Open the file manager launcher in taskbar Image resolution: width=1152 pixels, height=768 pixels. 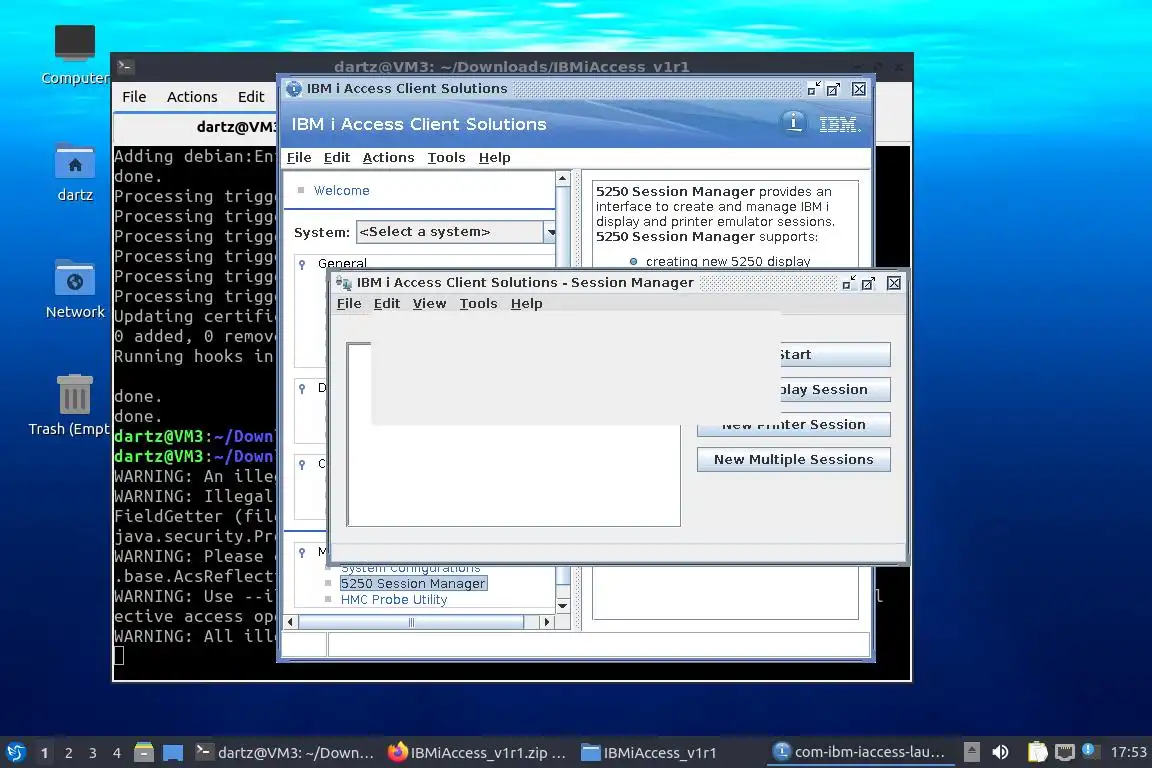coord(144,752)
